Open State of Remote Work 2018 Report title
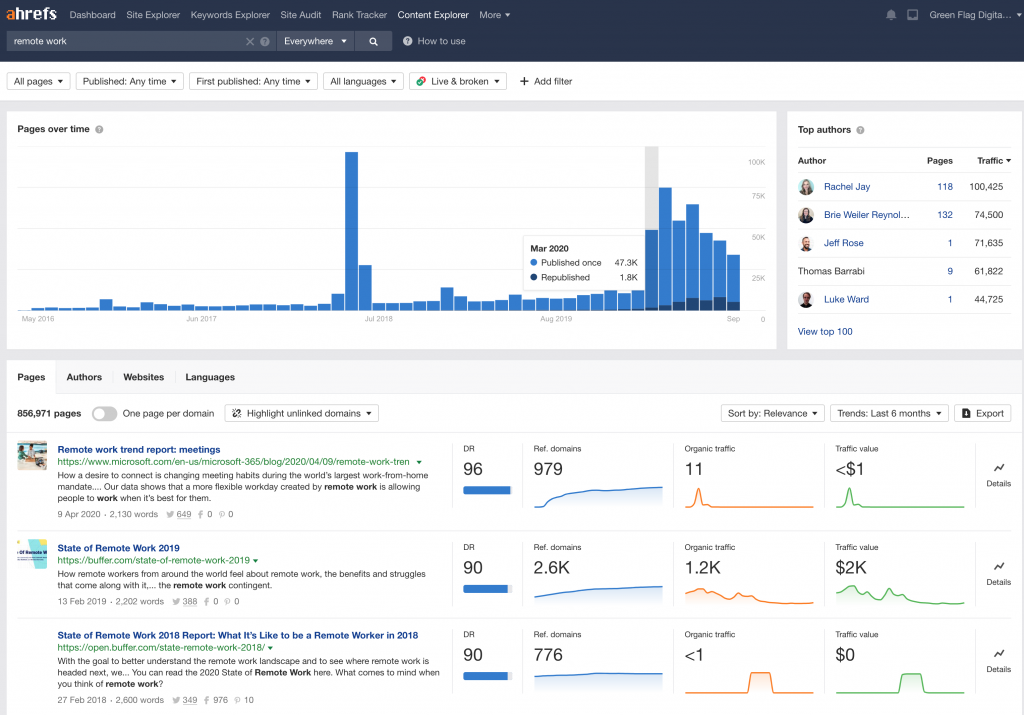The width and height of the screenshot is (1024, 715). [x=238, y=635]
